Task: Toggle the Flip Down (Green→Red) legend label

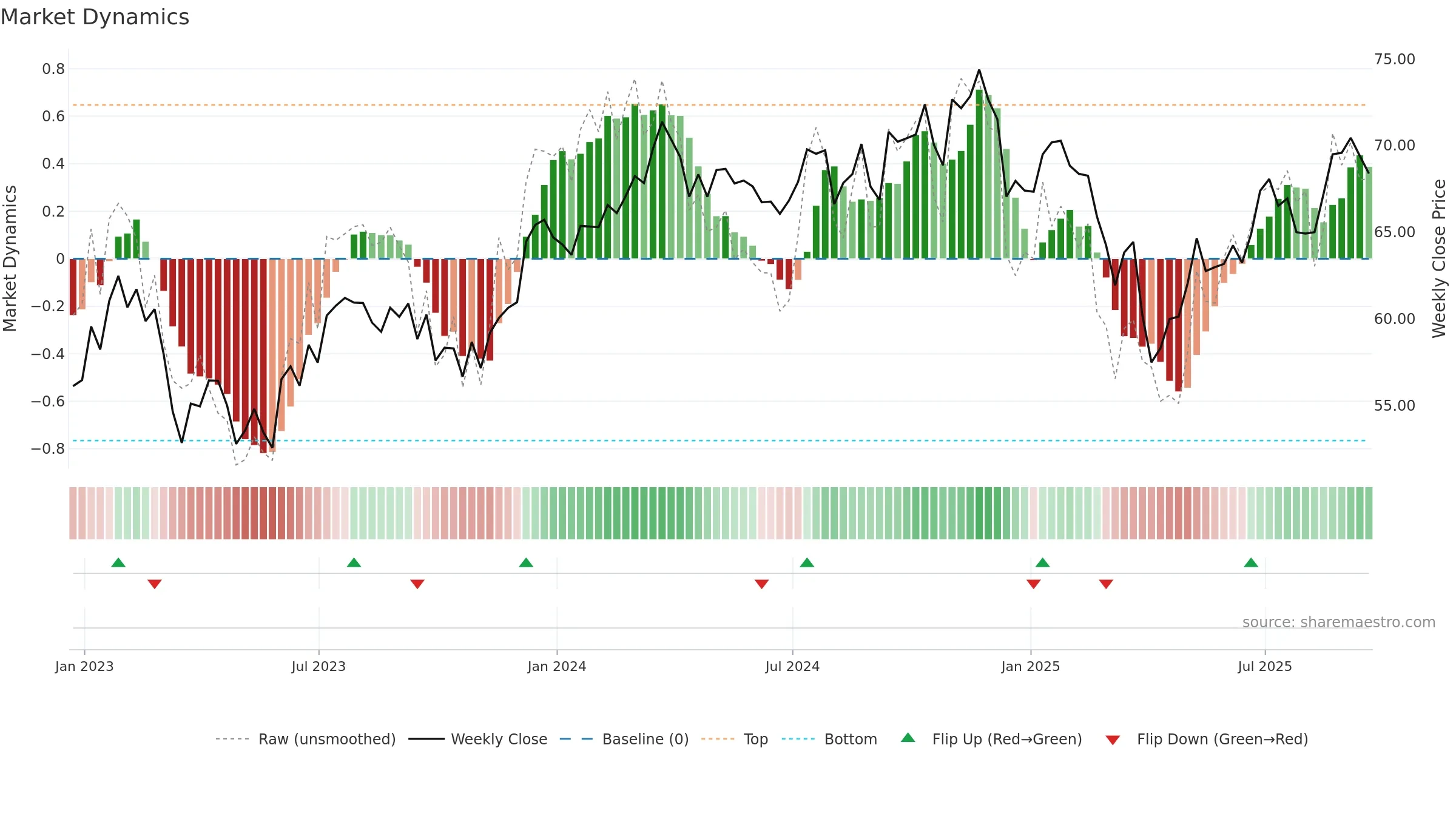Action: pos(1222,739)
